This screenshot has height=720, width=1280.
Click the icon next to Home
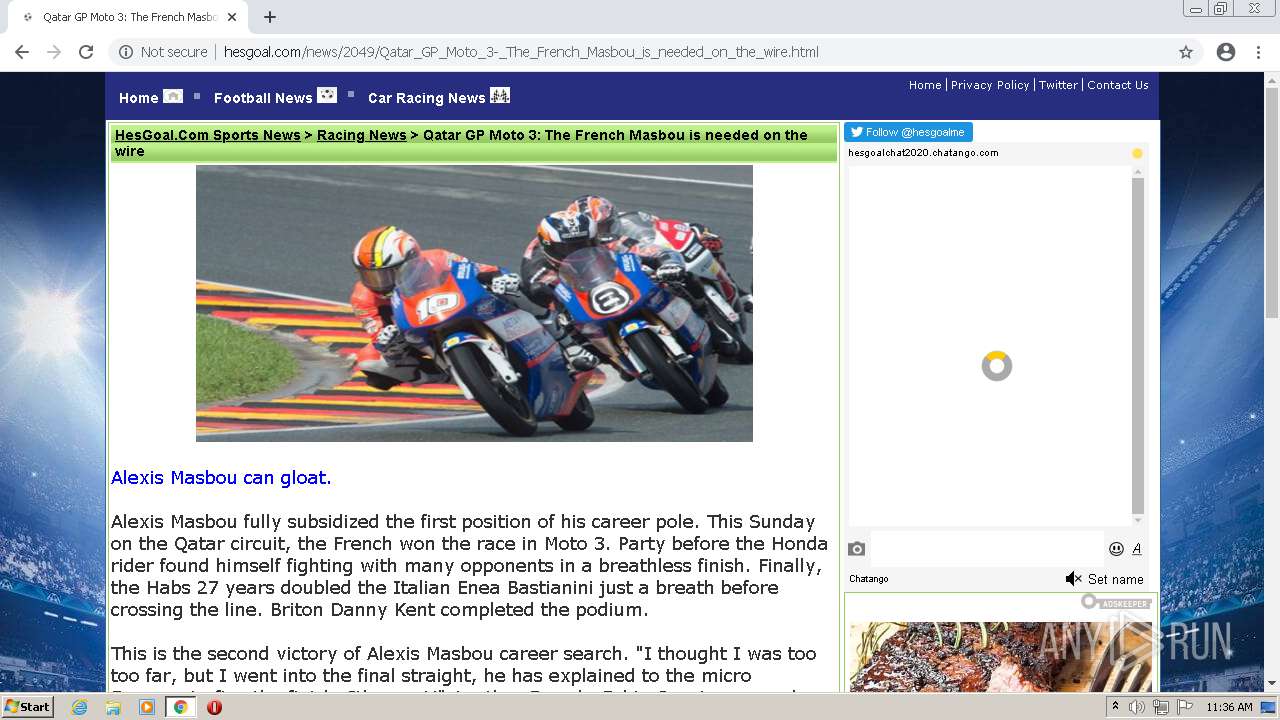tap(173, 96)
